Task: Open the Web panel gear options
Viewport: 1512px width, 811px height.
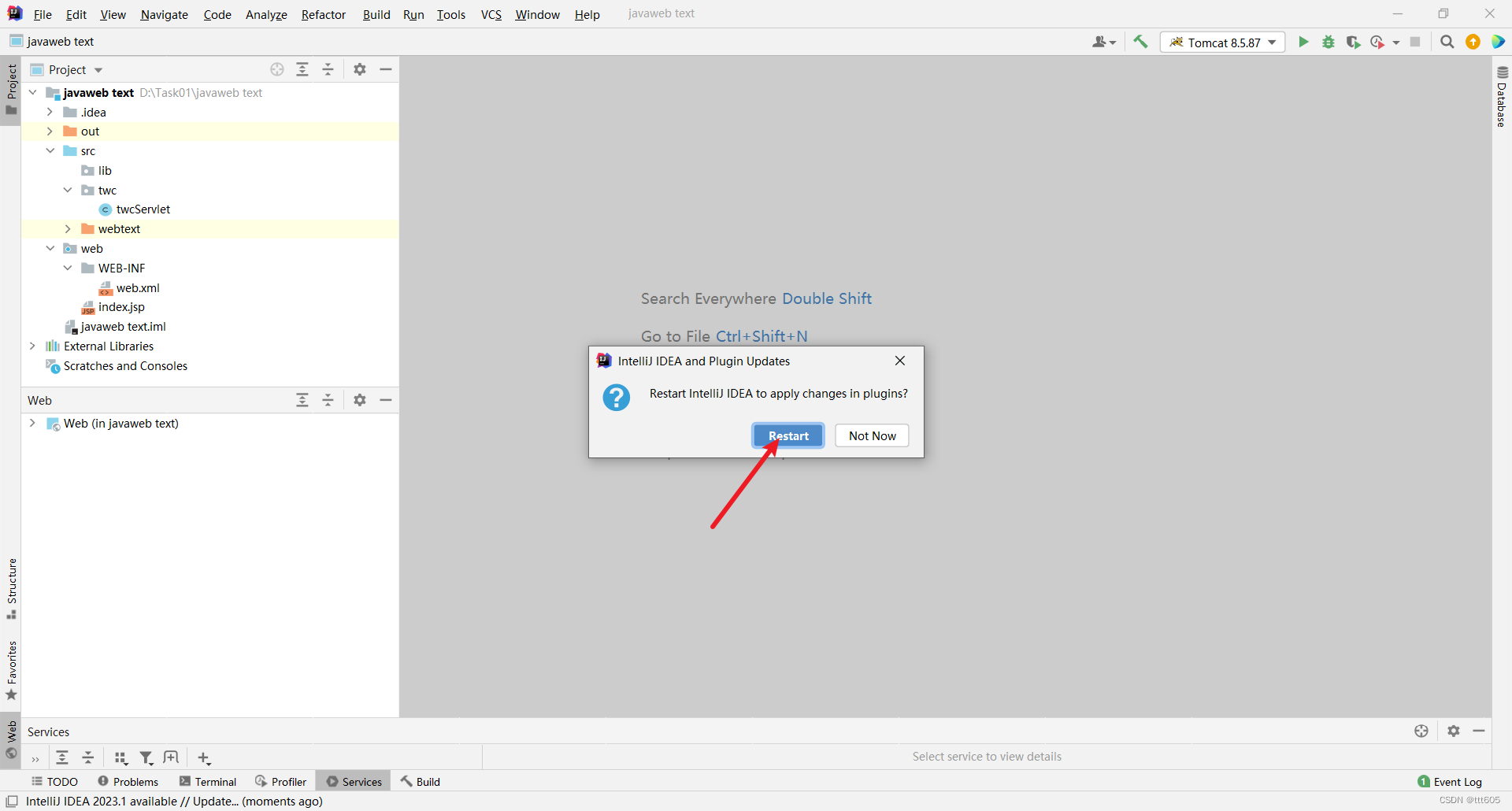Action: tap(360, 400)
